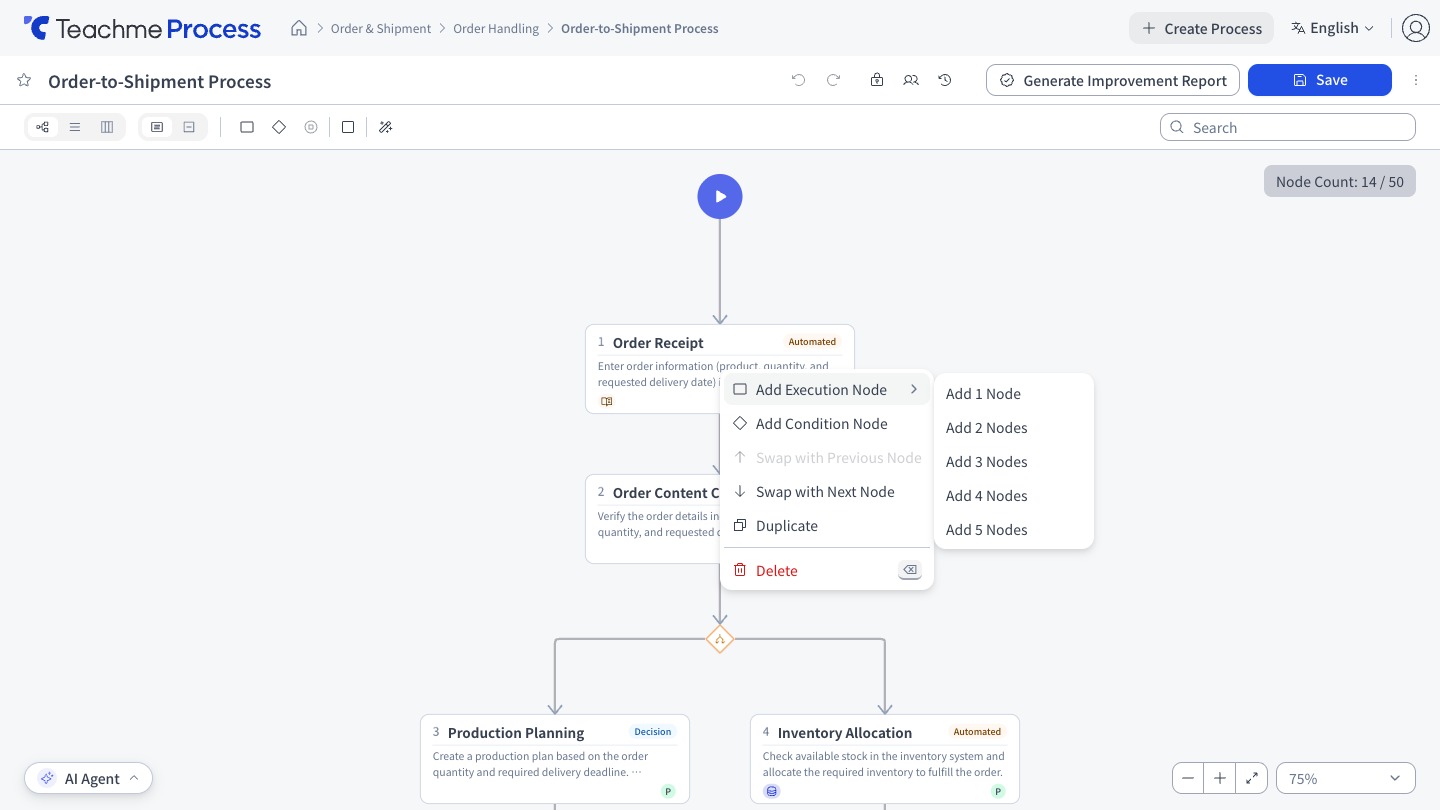Click the Create Process button
Viewport: 1440px width, 810px height.
tap(1202, 28)
